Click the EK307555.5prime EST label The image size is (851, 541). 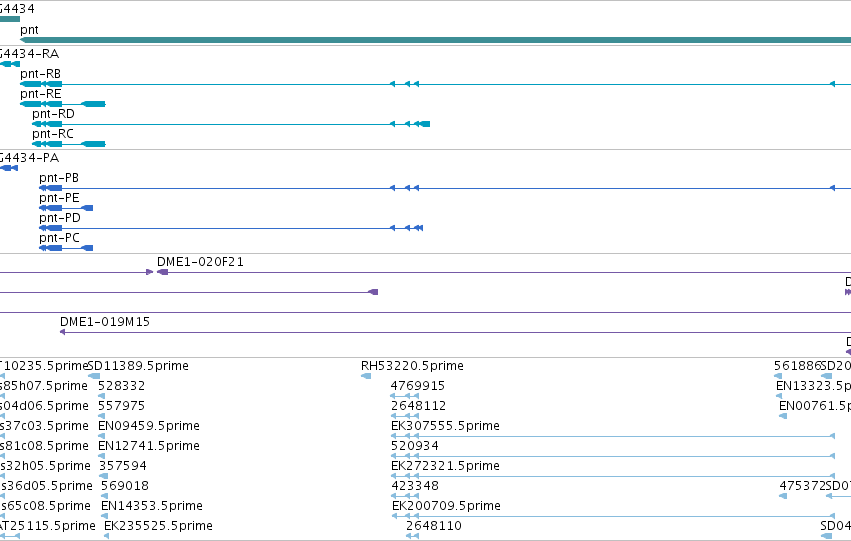point(445,426)
